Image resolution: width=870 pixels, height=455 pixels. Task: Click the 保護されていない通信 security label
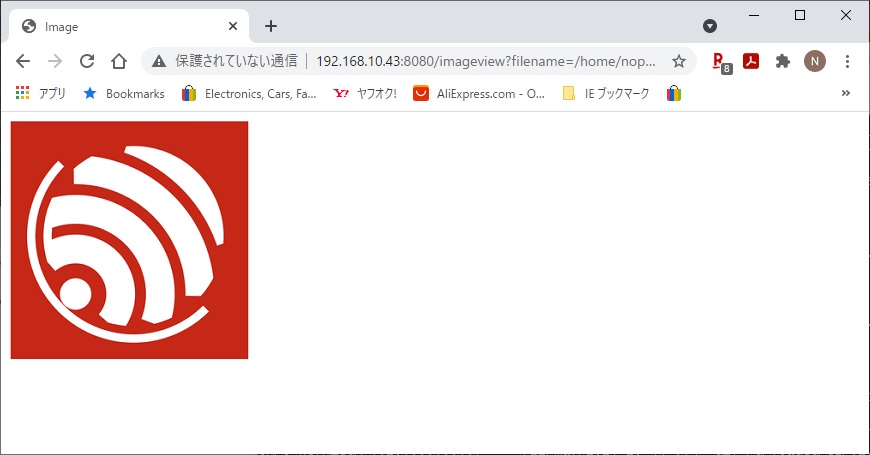coord(236,61)
